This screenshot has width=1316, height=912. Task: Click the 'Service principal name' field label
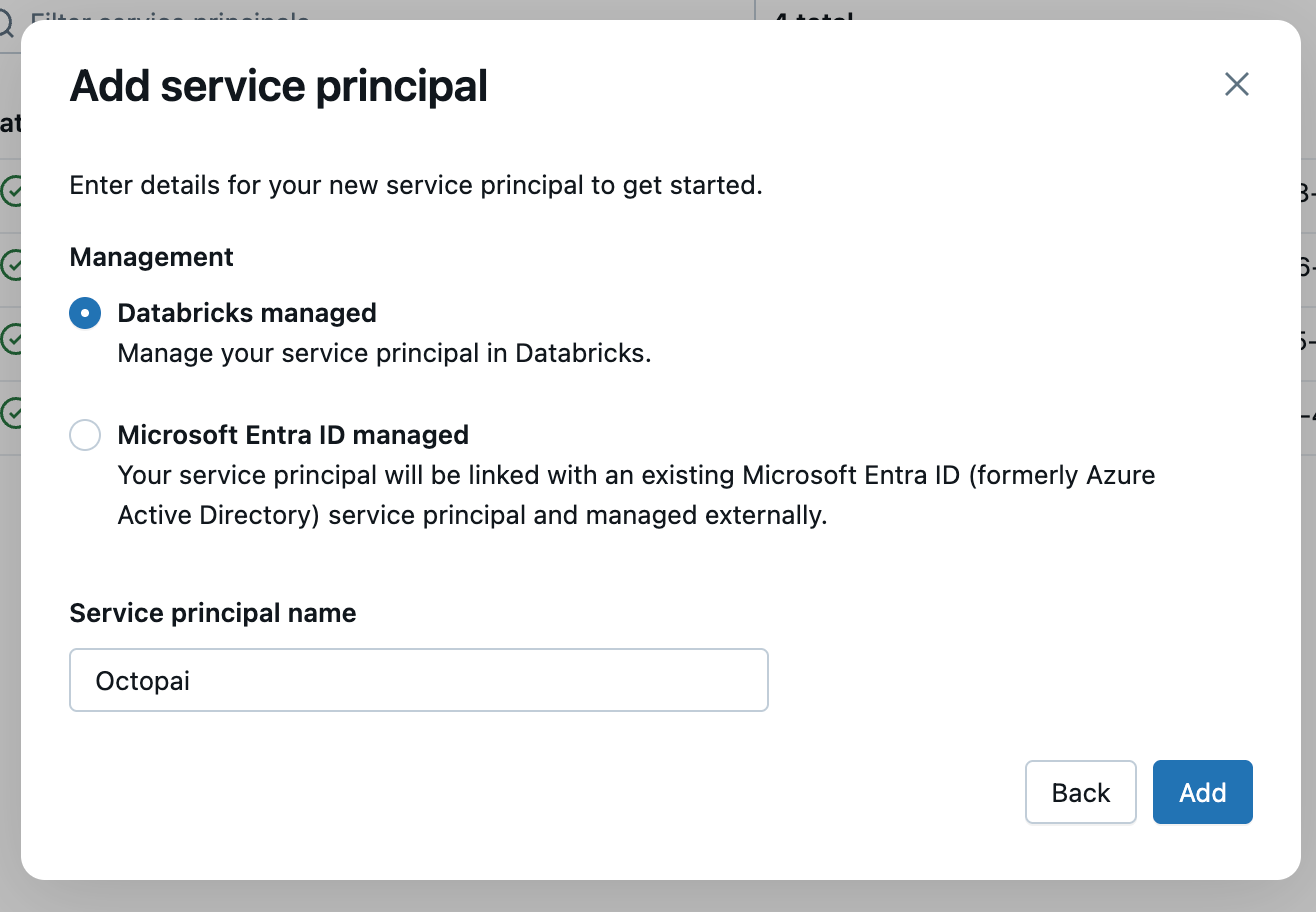pos(212,613)
